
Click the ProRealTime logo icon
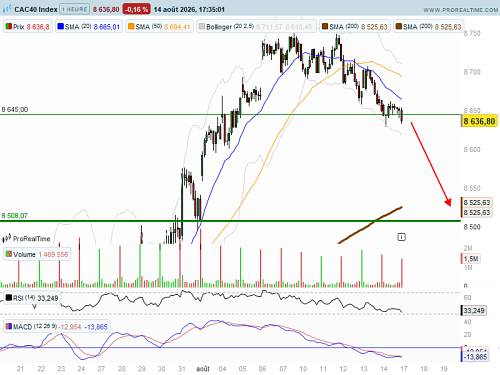click(7, 238)
